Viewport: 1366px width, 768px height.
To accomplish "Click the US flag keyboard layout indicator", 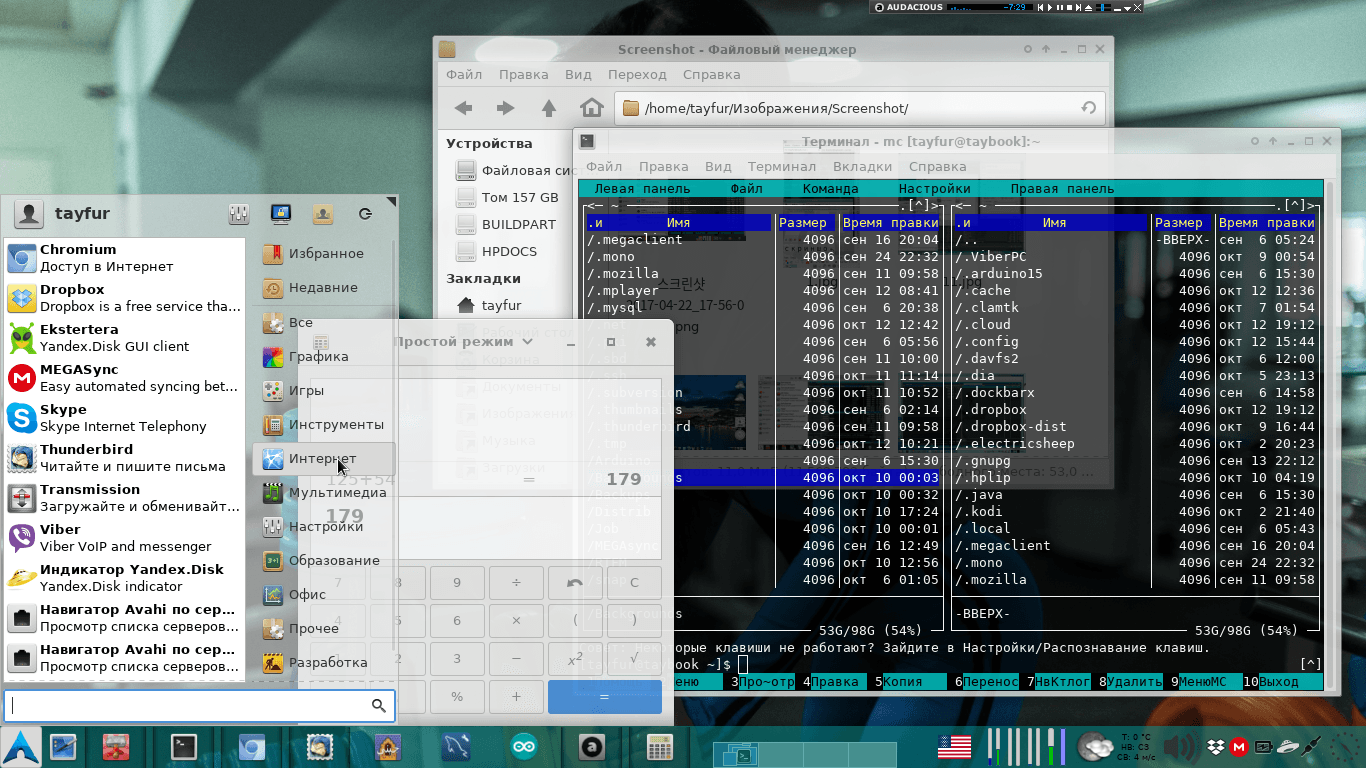I will pyautogui.click(x=954, y=747).
